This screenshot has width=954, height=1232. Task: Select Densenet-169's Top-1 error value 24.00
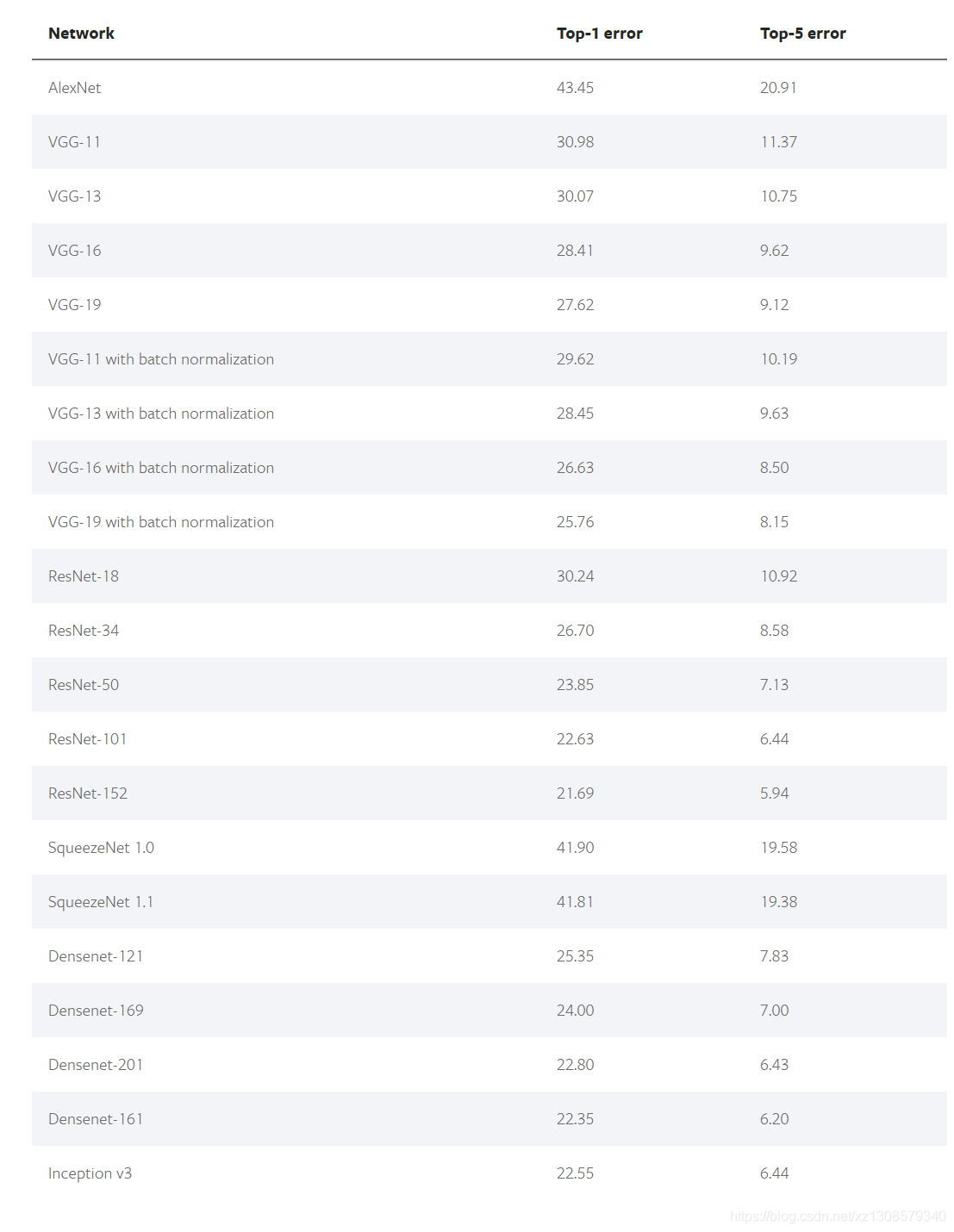click(x=575, y=1011)
